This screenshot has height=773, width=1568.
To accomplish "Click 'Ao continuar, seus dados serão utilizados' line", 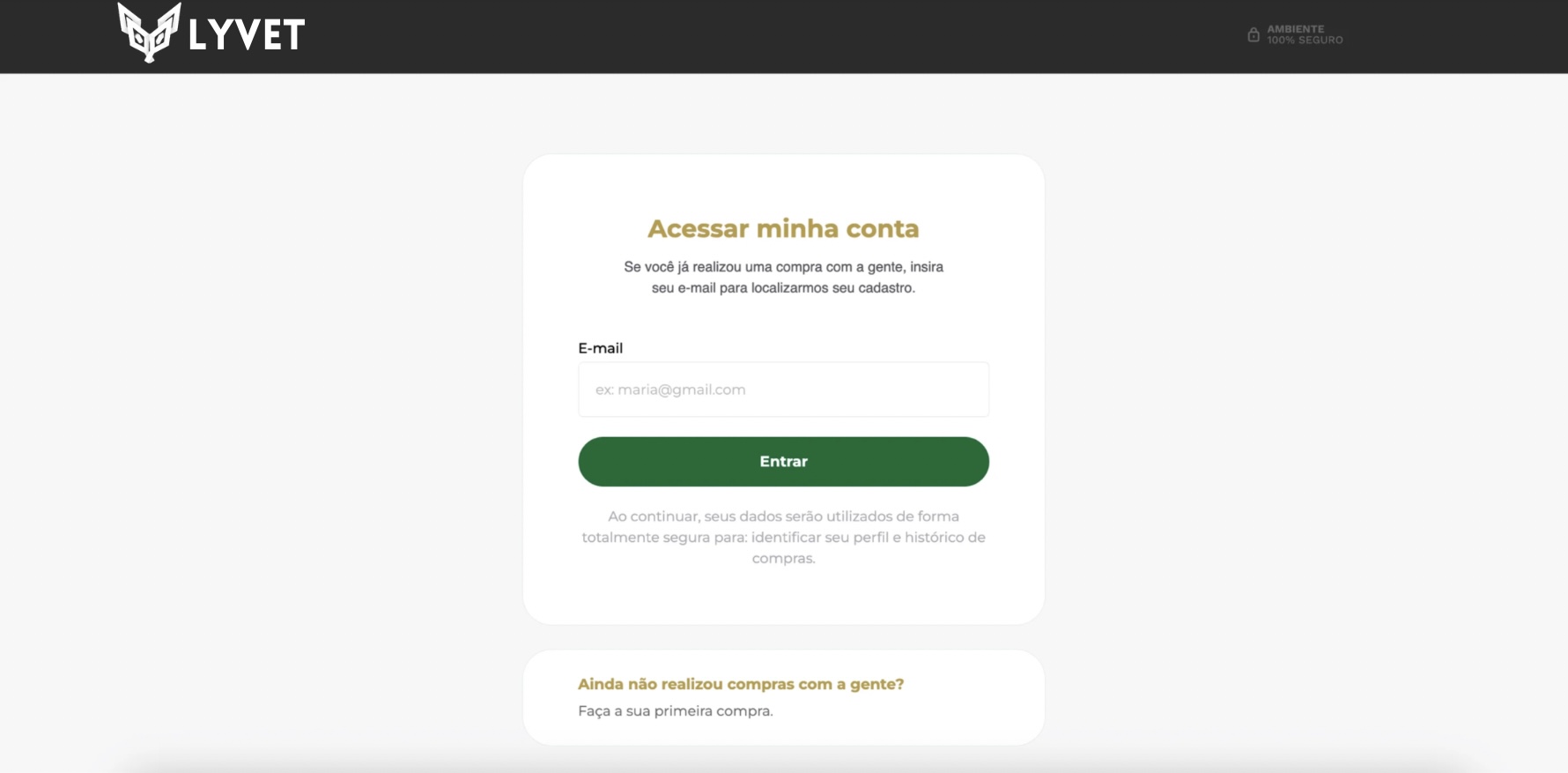I will click(x=783, y=517).
